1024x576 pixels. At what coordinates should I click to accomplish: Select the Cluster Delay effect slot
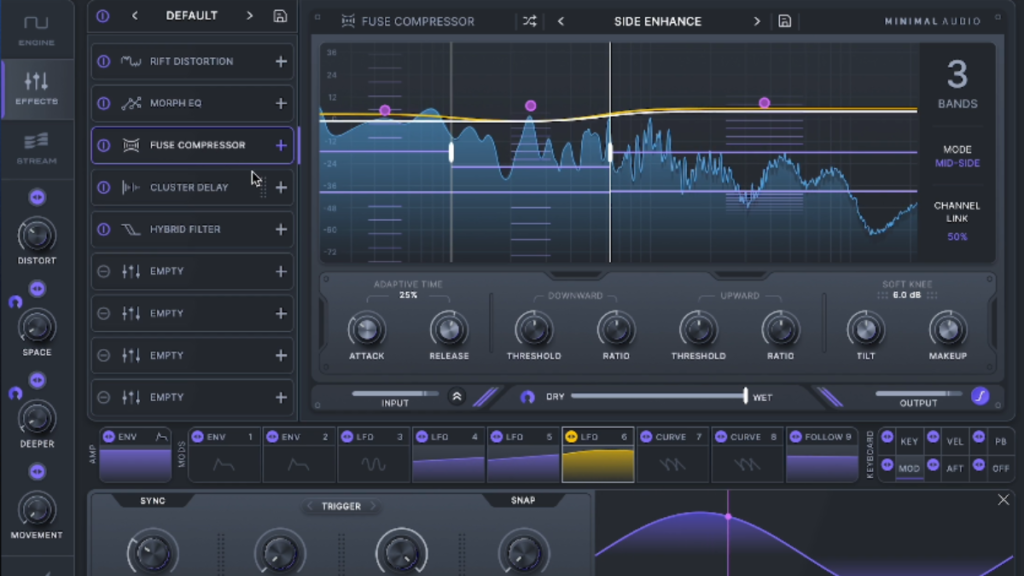click(x=192, y=187)
